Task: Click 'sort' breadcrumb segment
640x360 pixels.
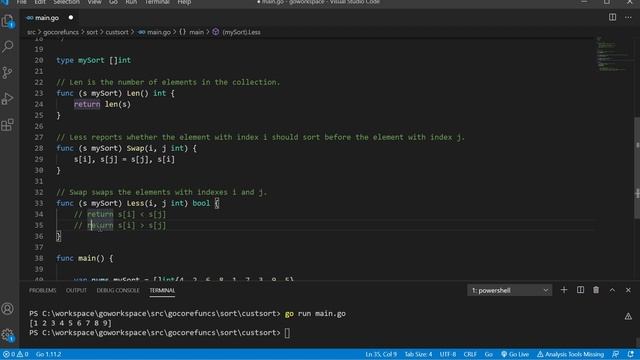Action: point(92,32)
